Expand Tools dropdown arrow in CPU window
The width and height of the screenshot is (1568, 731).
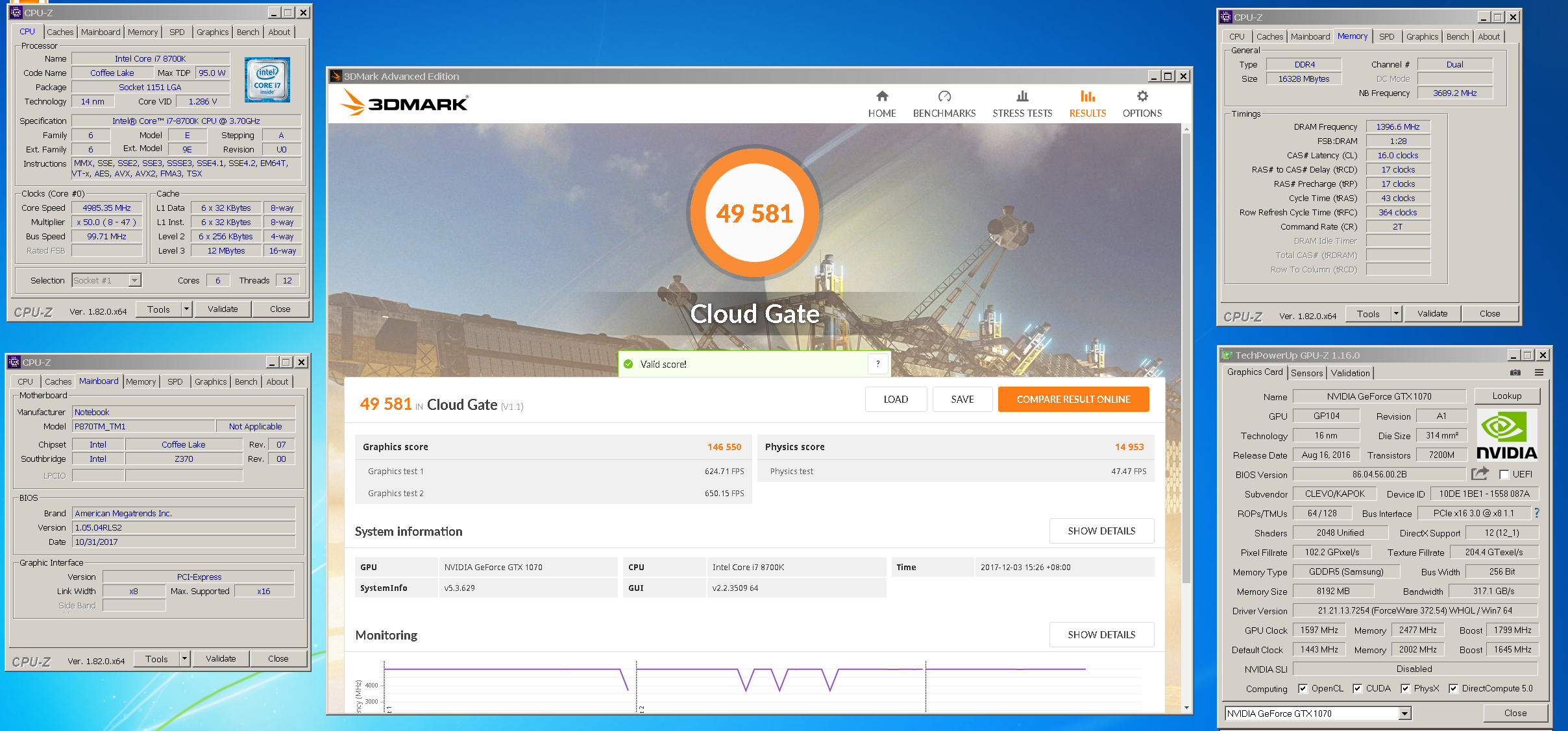[x=187, y=309]
